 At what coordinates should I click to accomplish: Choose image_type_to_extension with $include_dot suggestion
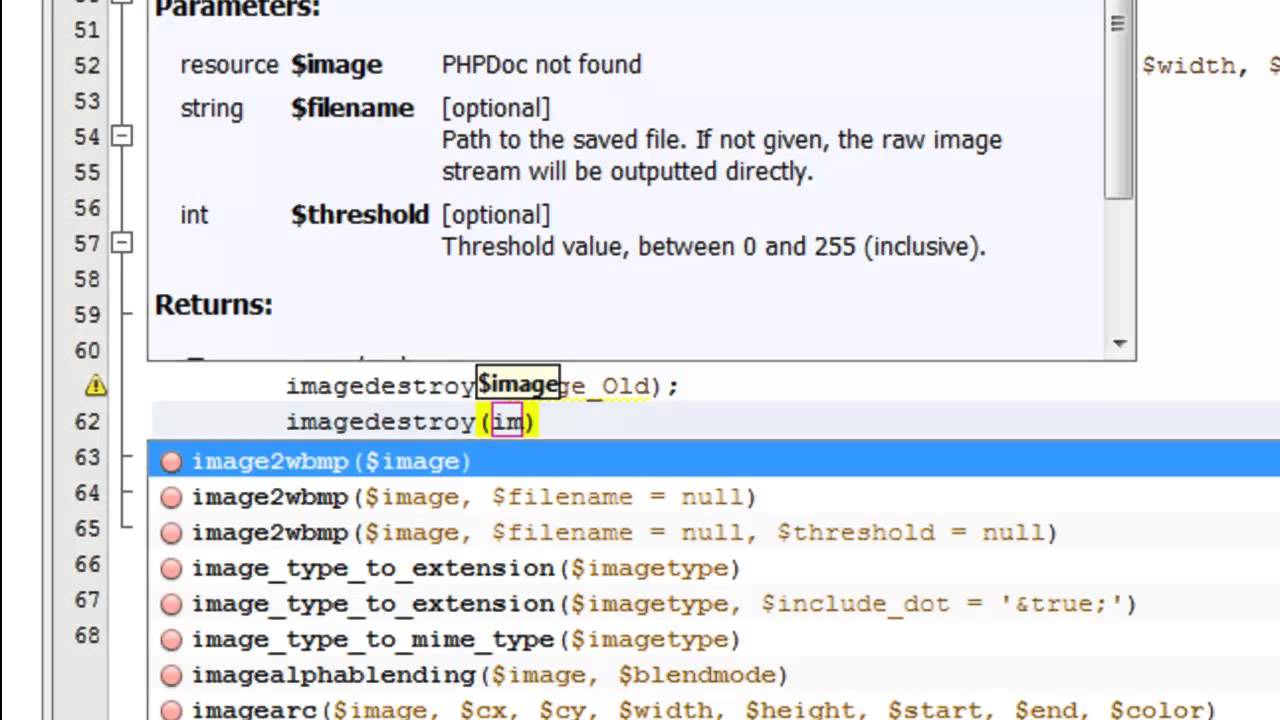[x=714, y=604]
